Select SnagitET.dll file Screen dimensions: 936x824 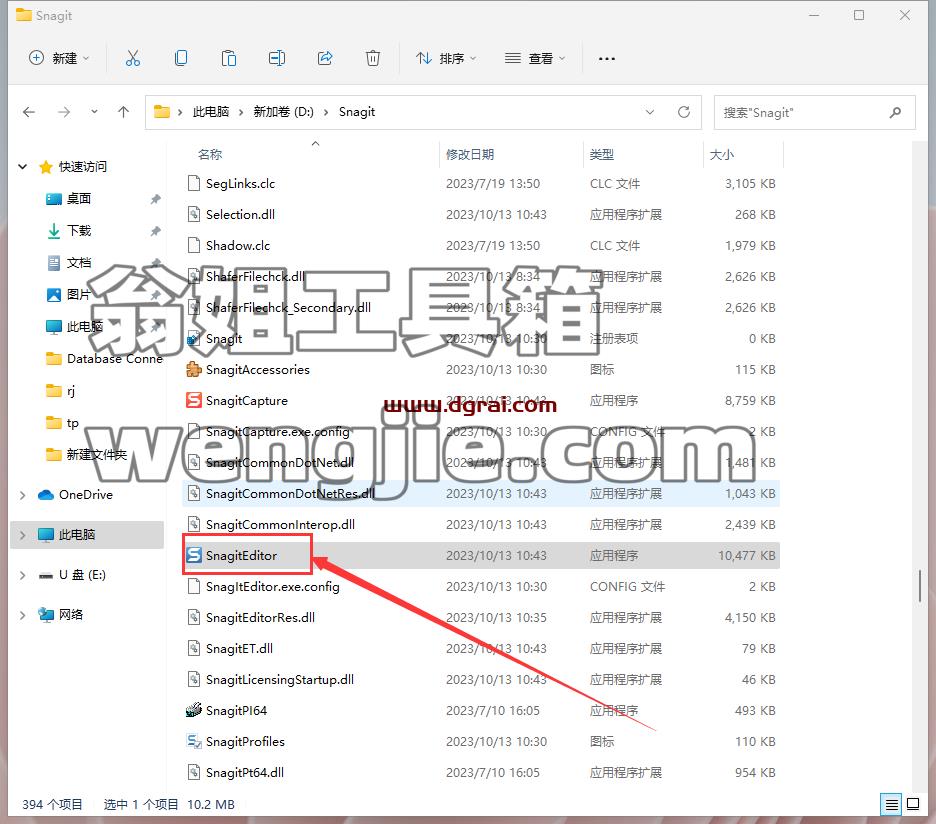tap(481, 648)
